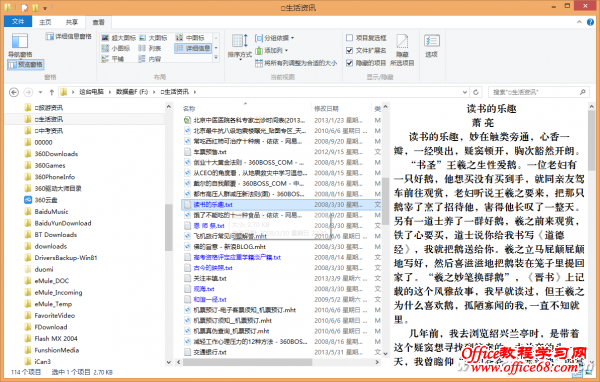Click 将所有列调整为合适的大小

pyautogui.click(x=296, y=63)
